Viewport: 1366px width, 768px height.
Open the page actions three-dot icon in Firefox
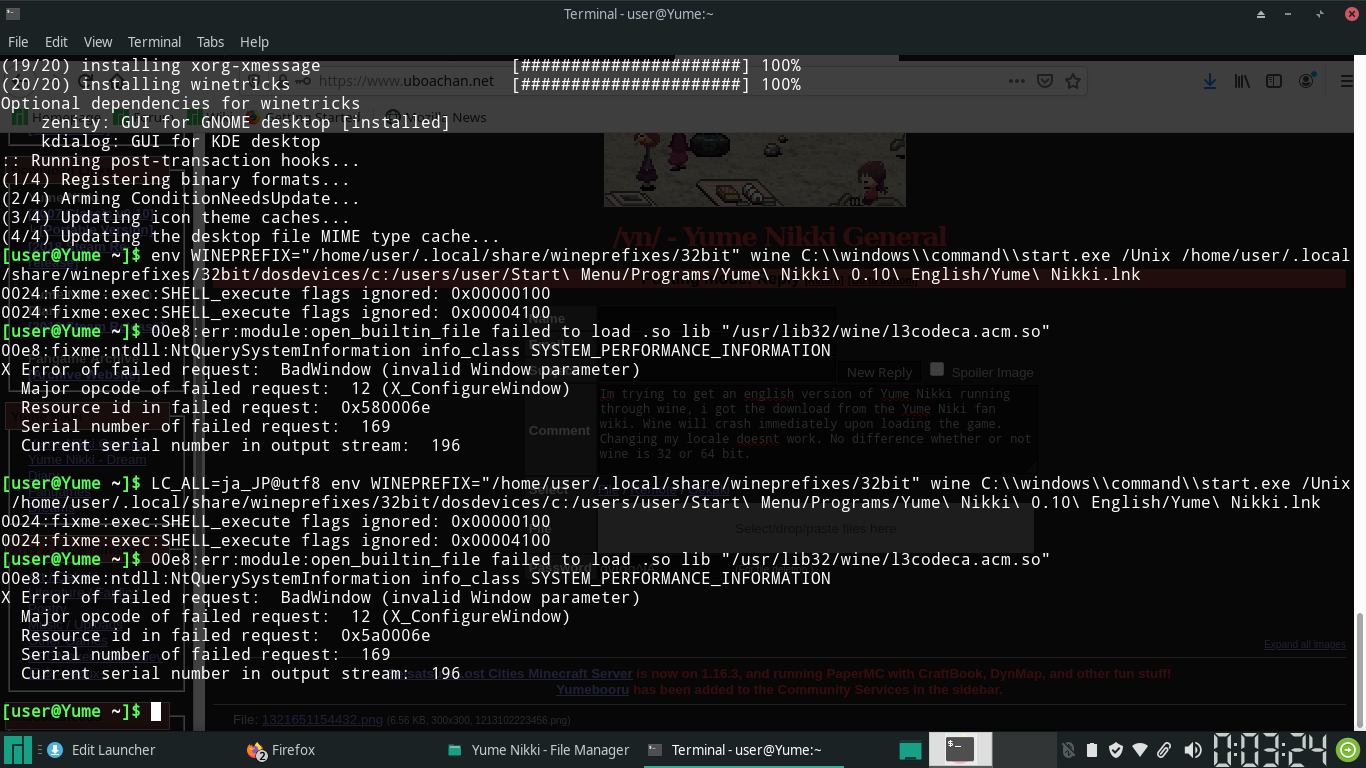tap(1016, 82)
